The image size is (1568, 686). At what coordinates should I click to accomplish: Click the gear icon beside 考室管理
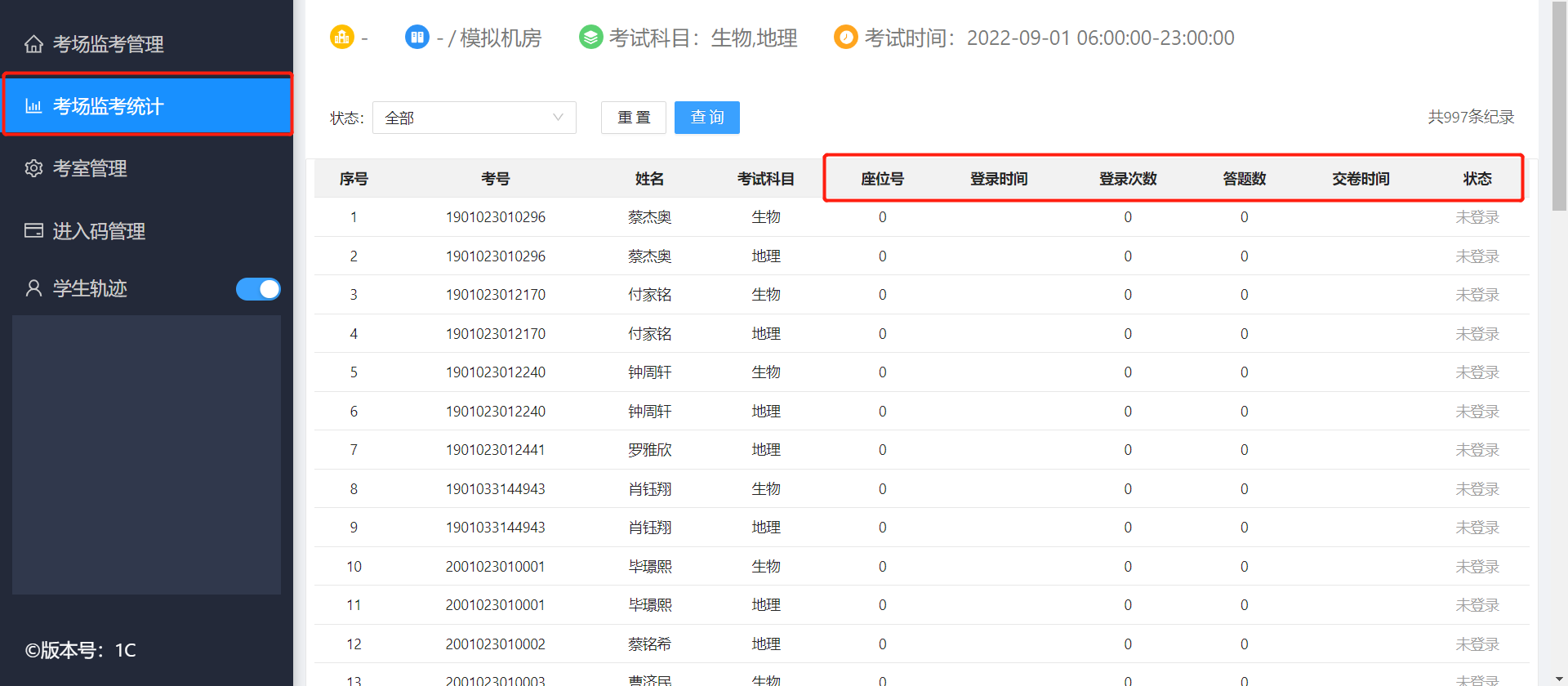(x=33, y=168)
